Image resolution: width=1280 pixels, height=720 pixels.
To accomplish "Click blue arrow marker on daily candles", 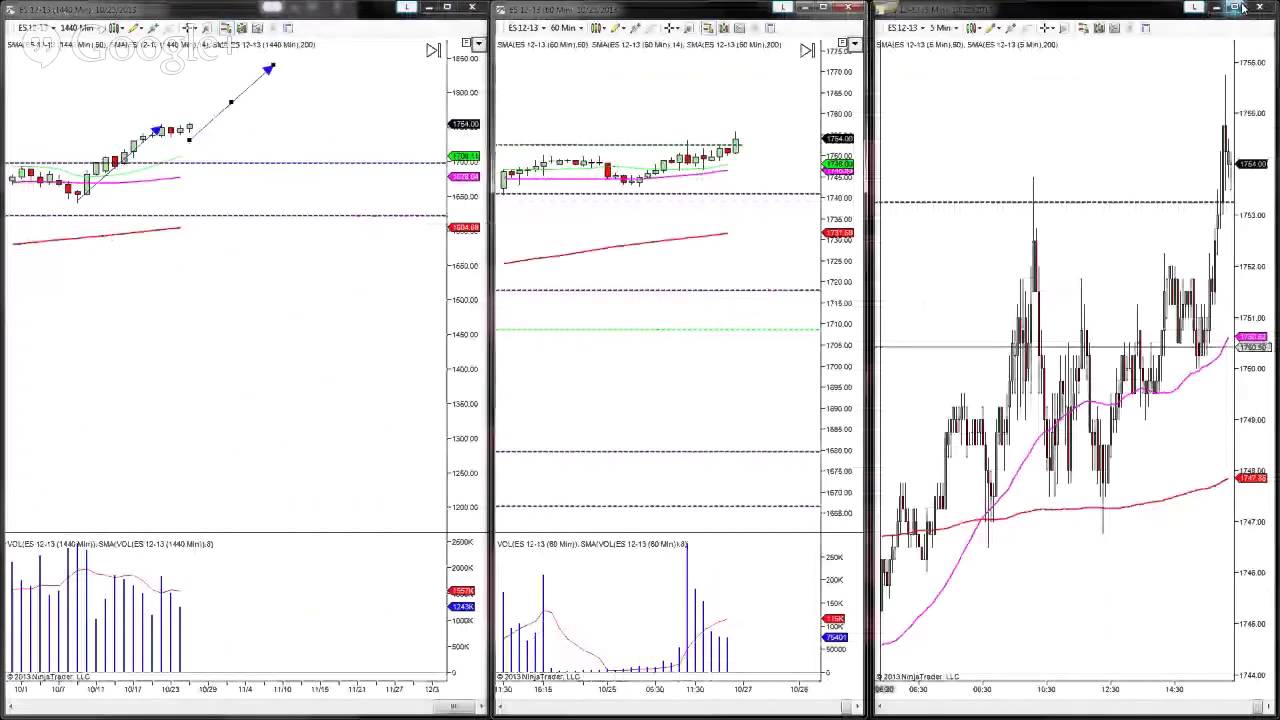I will [157, 131].
